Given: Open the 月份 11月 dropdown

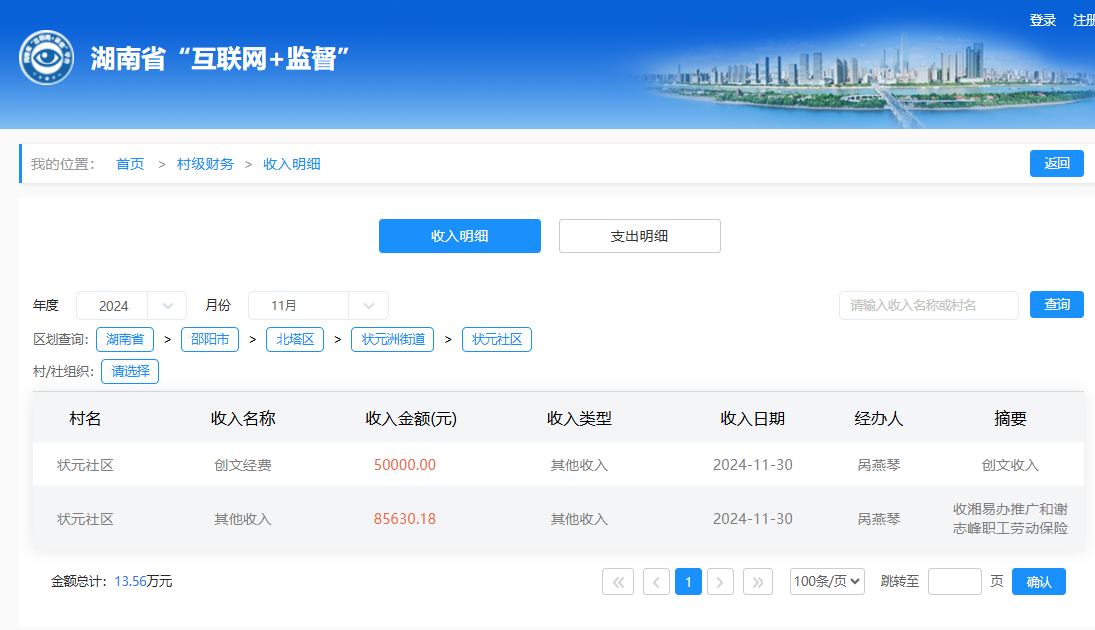Looking at the screenshot, I should coord(317,306).
